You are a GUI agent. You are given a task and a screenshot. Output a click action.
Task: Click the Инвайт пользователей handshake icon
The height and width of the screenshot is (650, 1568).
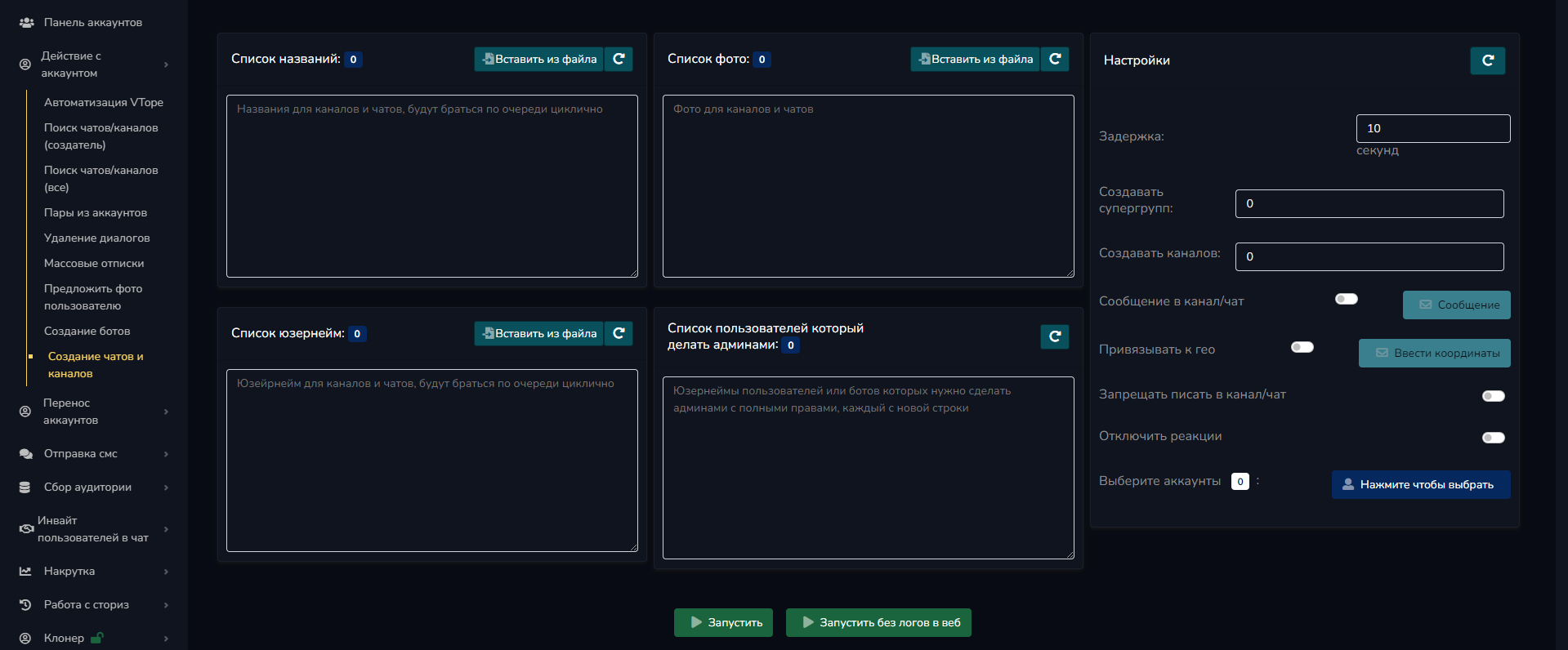coord(26,529)
